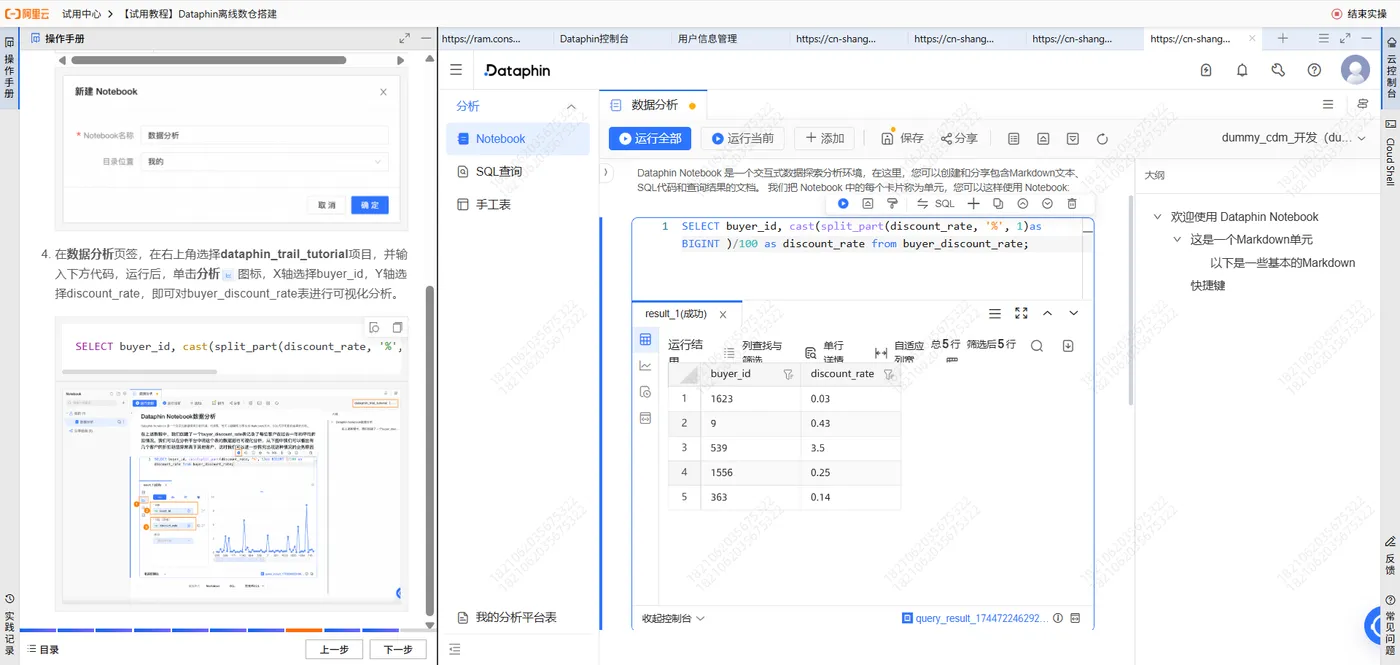Switch to the Dataphin控制台 browser tab
Viewport: 1400px width, 665px height.
(x=594, y=39)
